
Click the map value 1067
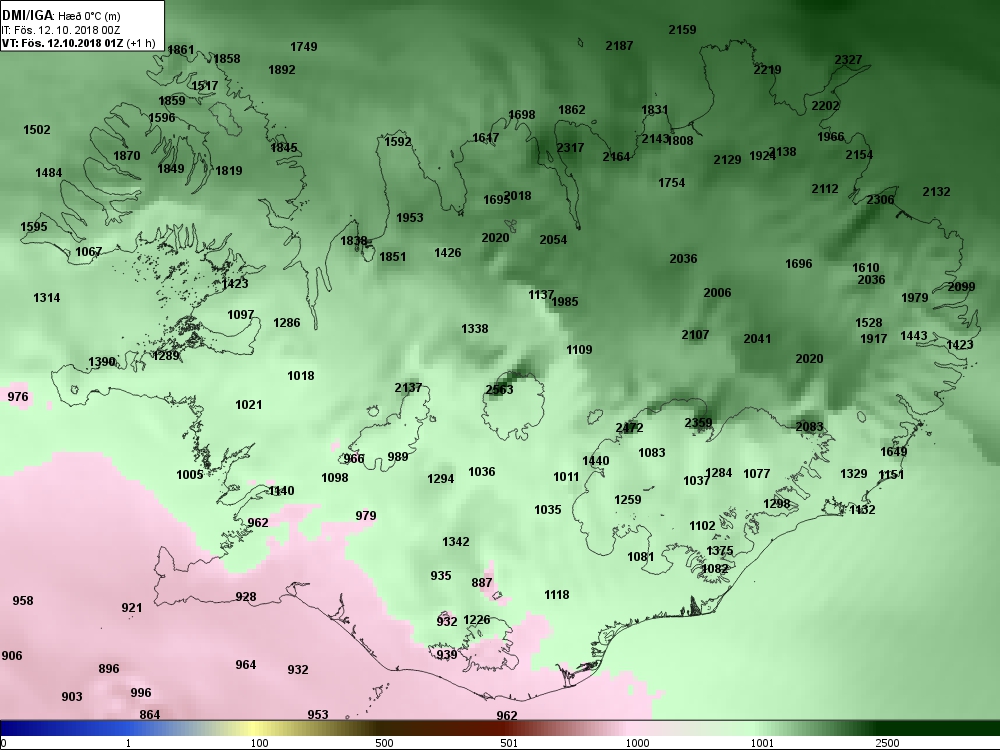coord(89,251)
